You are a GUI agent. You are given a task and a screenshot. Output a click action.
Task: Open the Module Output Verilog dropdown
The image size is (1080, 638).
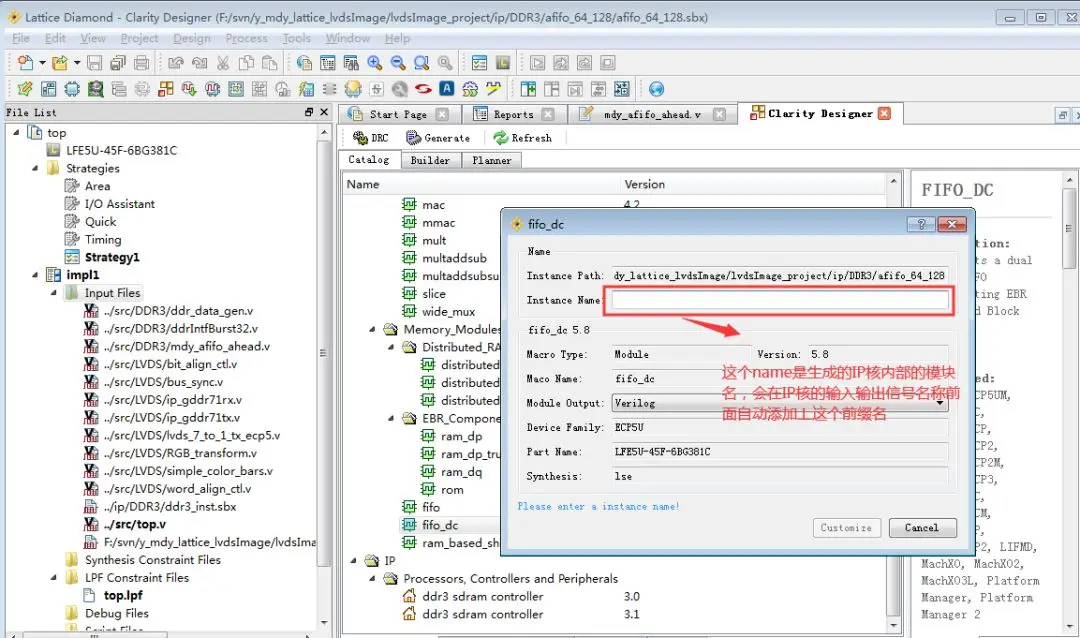pos(780,403)
